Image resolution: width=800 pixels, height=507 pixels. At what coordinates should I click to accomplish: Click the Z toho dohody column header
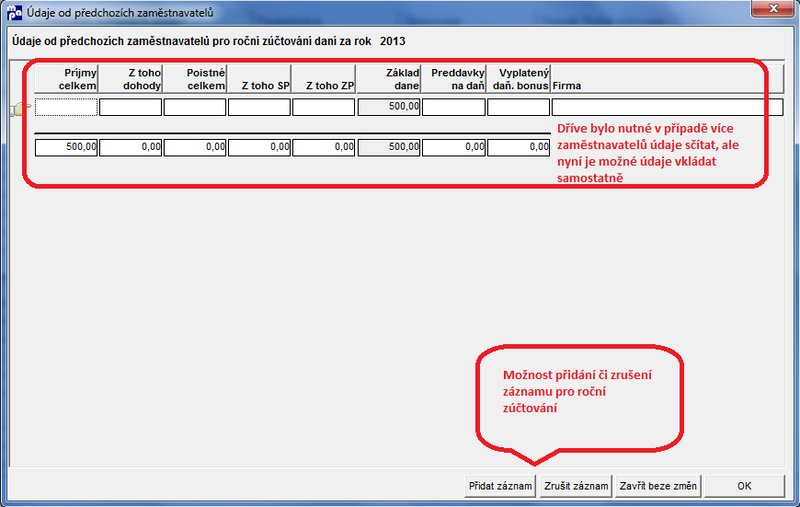131,79
